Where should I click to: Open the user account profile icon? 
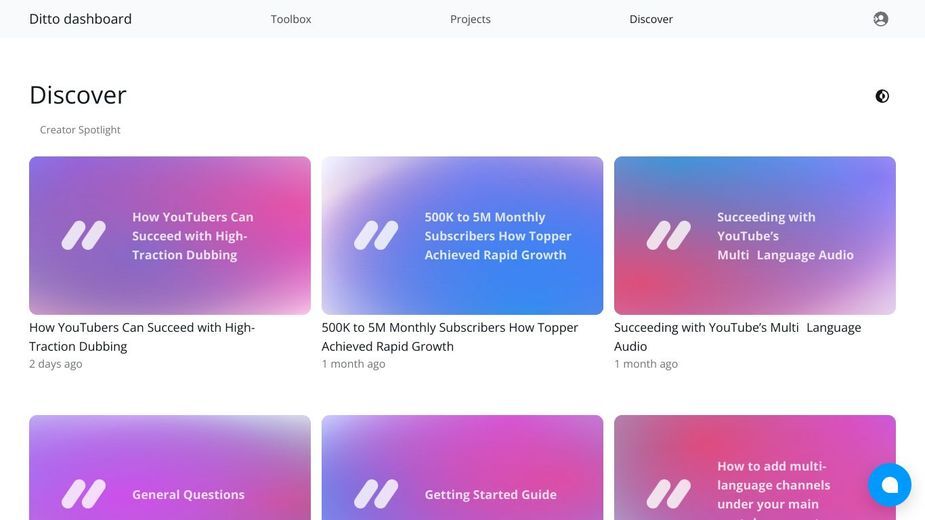click(880, 19)
